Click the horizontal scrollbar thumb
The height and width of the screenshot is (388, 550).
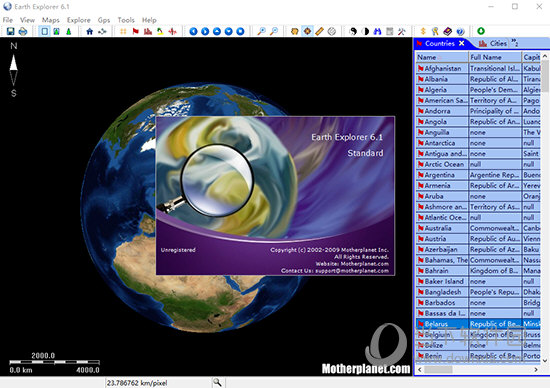438,369
